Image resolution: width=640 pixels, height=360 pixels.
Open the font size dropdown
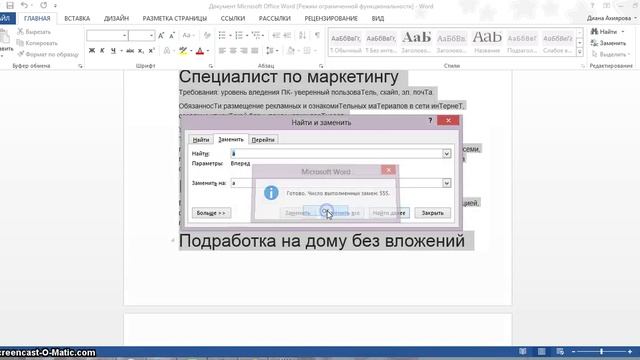(x=151, y=36)
